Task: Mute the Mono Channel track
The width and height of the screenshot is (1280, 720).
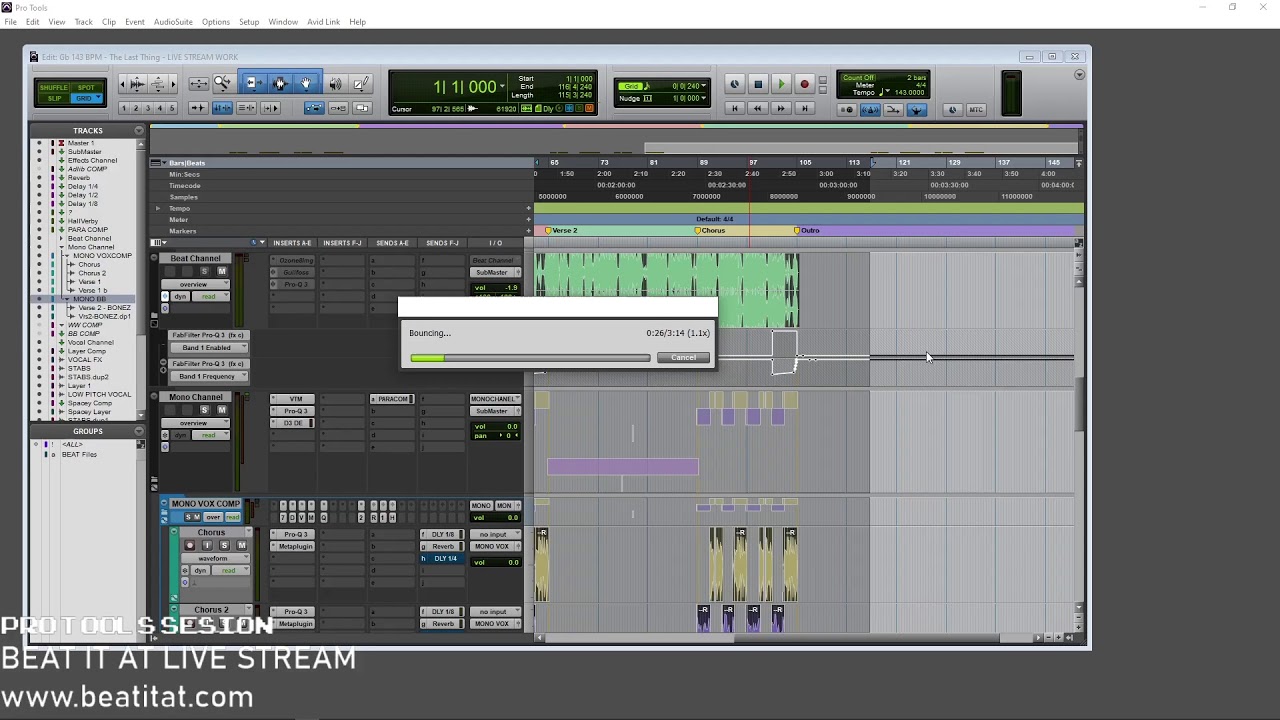Action: pyautogui.click(x=222, y=410)
